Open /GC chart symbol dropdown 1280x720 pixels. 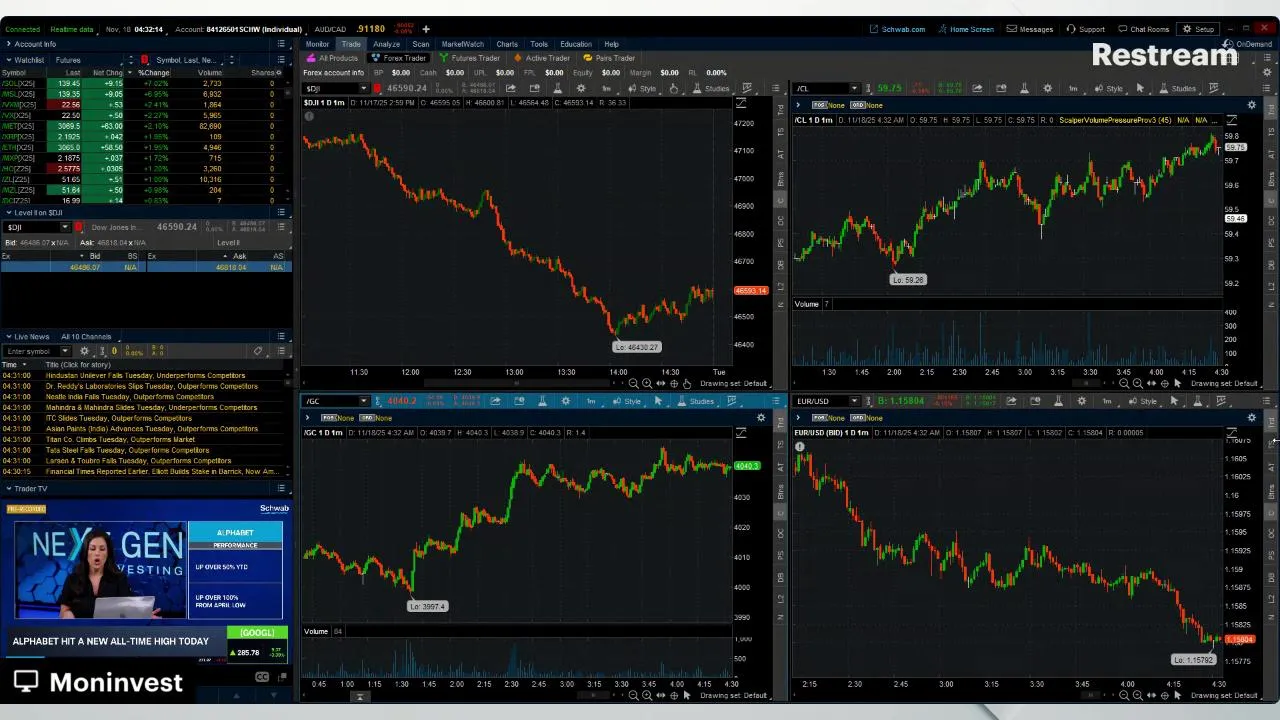(x=366, y=401)
